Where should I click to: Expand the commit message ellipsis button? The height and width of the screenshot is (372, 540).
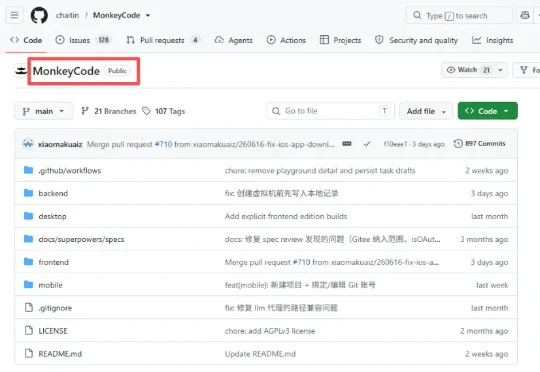(346, 144)
